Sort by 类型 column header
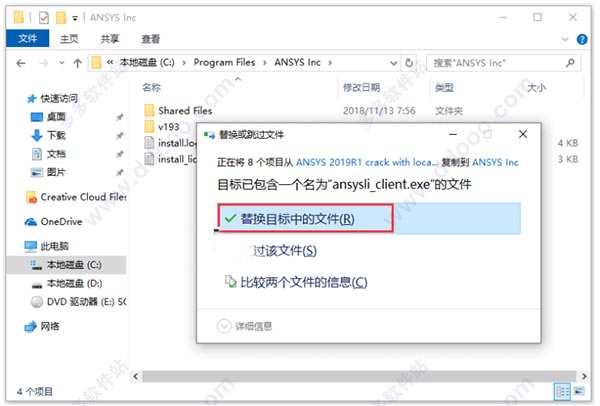600x406 pixels. [444, 88]
